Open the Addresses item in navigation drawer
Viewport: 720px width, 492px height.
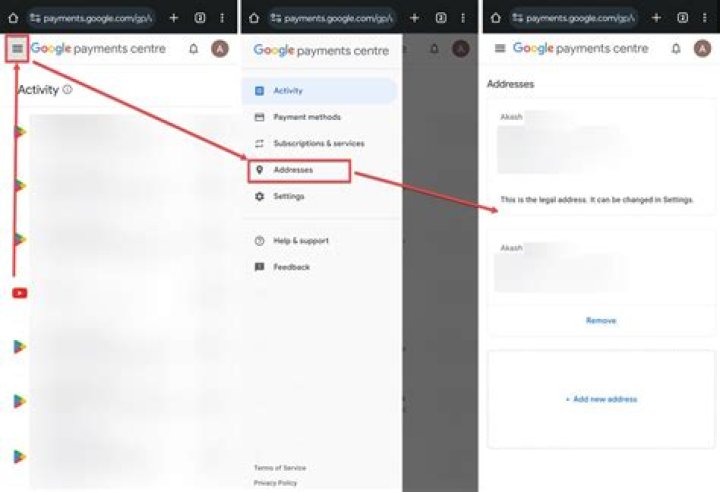(292, 170)
